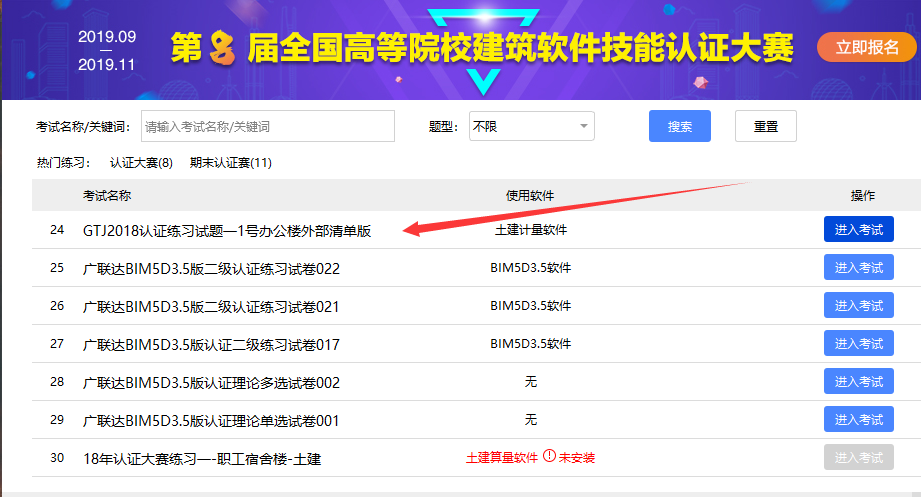This screenshot has height=497, width=921.
Task: Click exam name 广联达BIM5D3.5版二级认证练习试卷022
Action: click(x=211, y=269)
